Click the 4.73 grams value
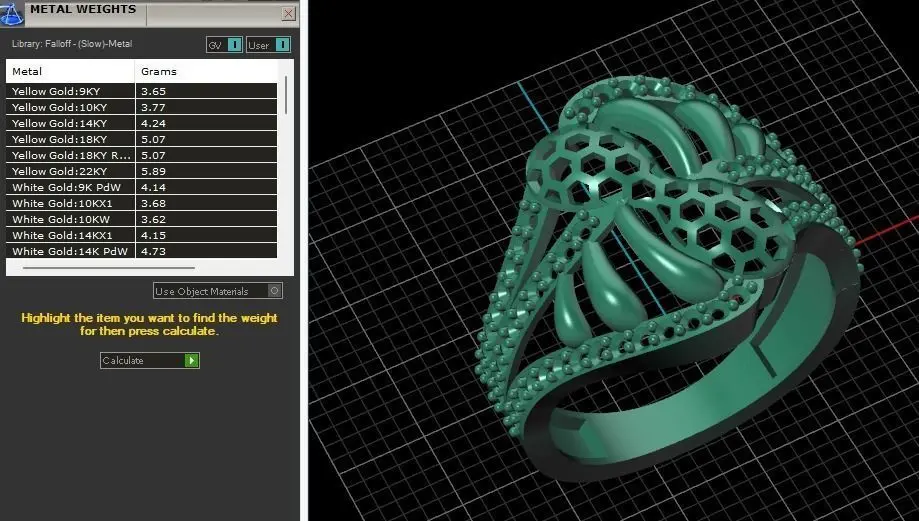The image size is (919, 521). (x=154, y=251)
